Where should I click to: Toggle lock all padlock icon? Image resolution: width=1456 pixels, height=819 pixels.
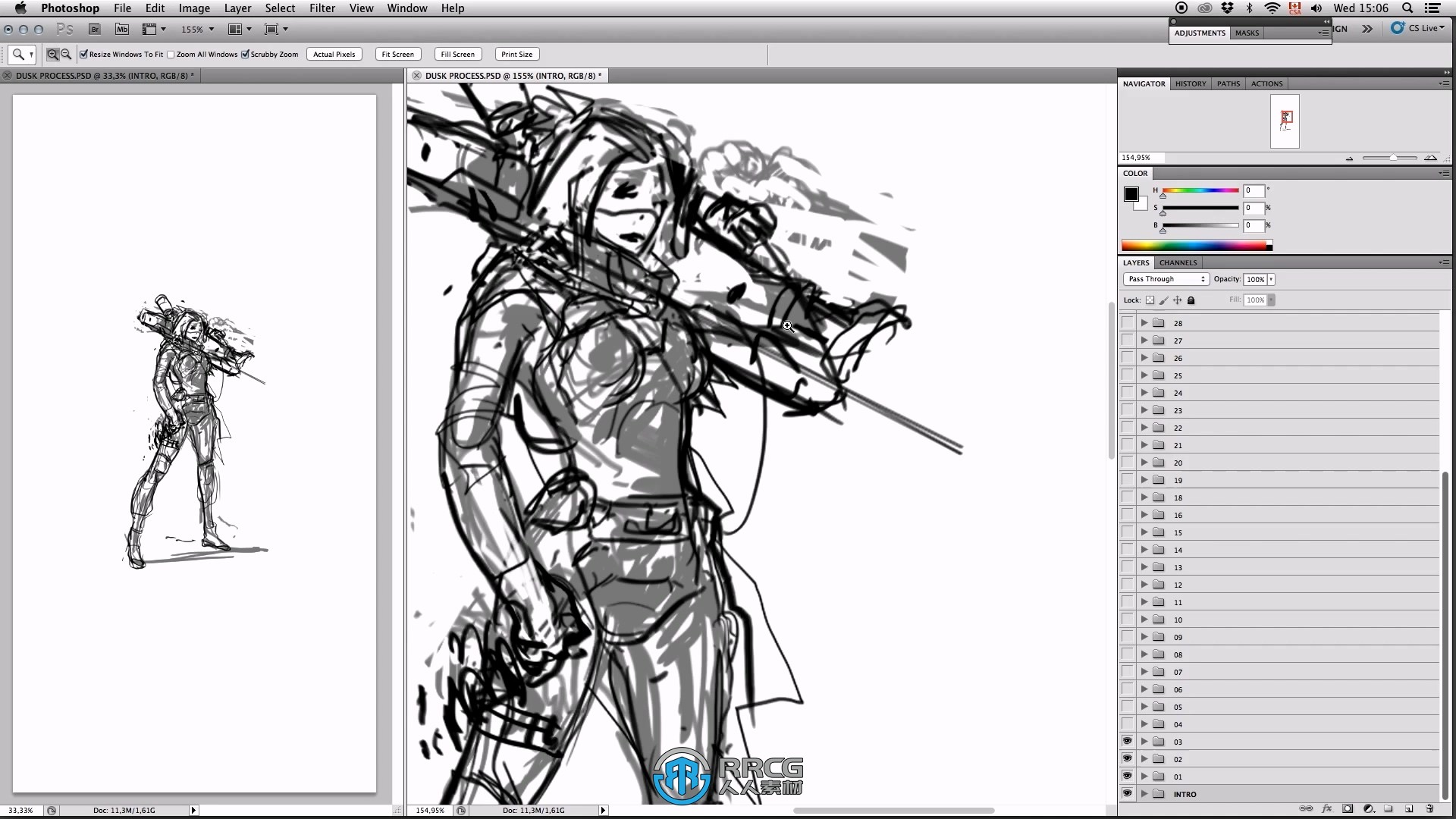1191,300
